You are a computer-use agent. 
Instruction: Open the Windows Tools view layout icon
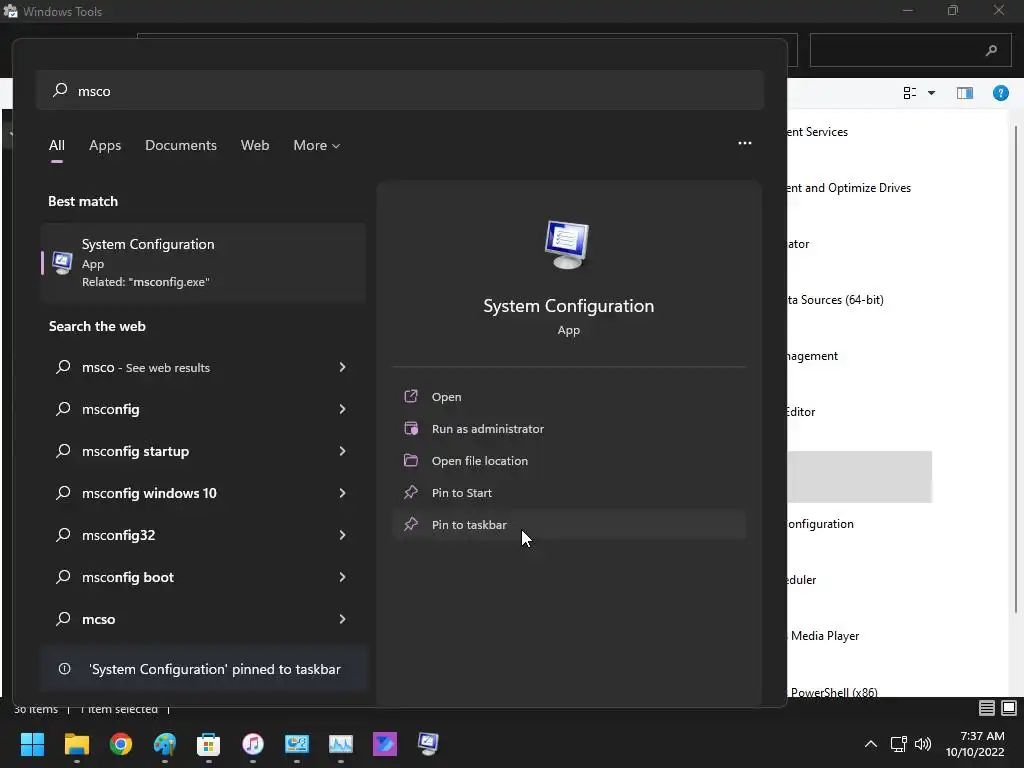[x=910, y=93]
